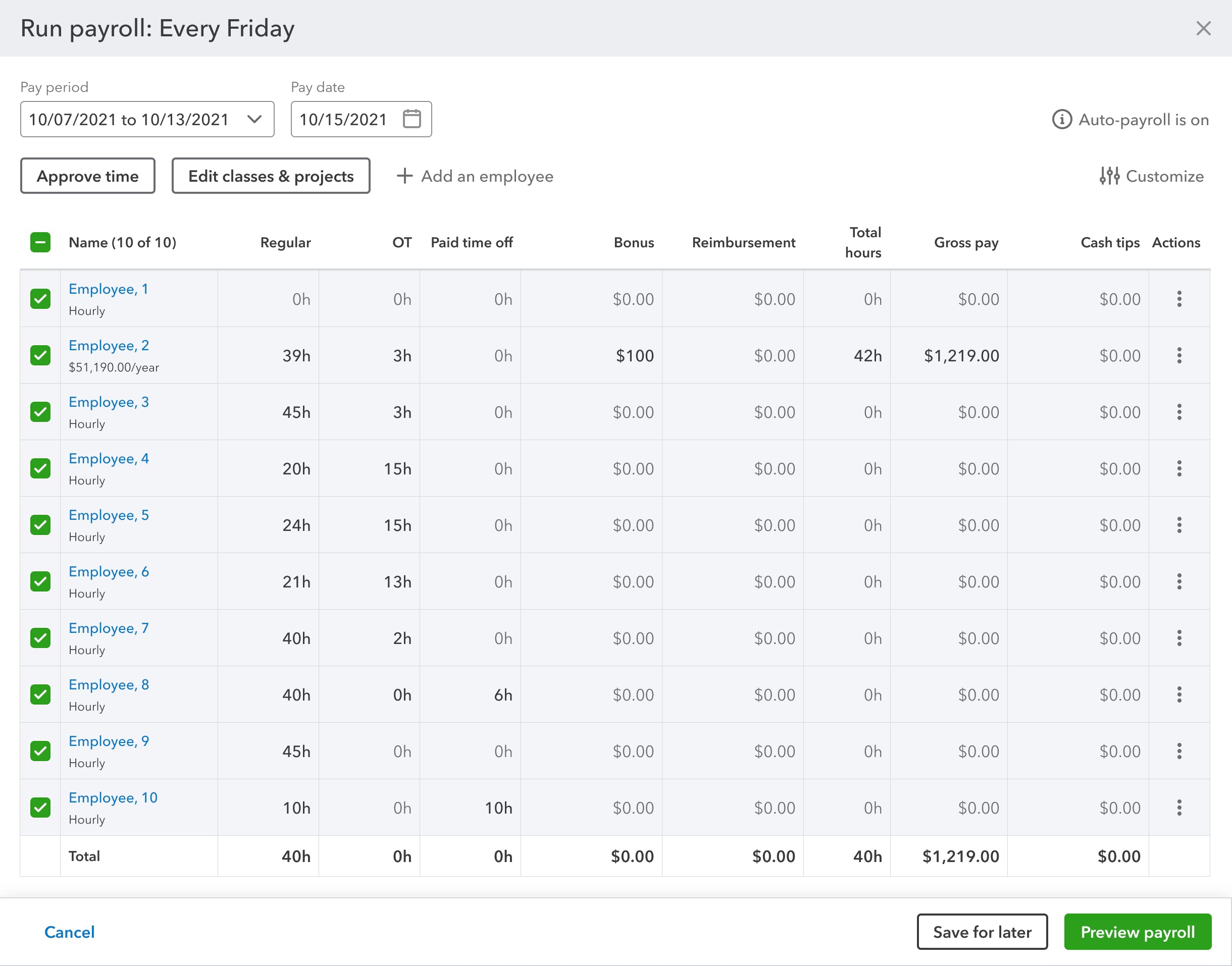Click the Approve time button
1232x966 pixels.
coord(88,177)
